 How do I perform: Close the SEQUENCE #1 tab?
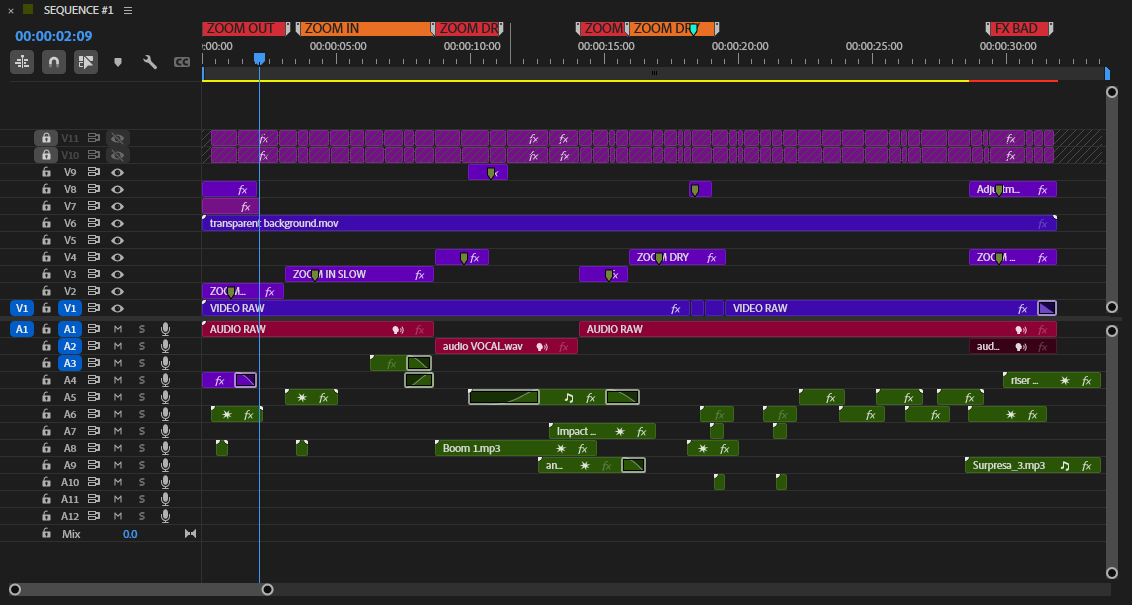[x=11, y=10]
